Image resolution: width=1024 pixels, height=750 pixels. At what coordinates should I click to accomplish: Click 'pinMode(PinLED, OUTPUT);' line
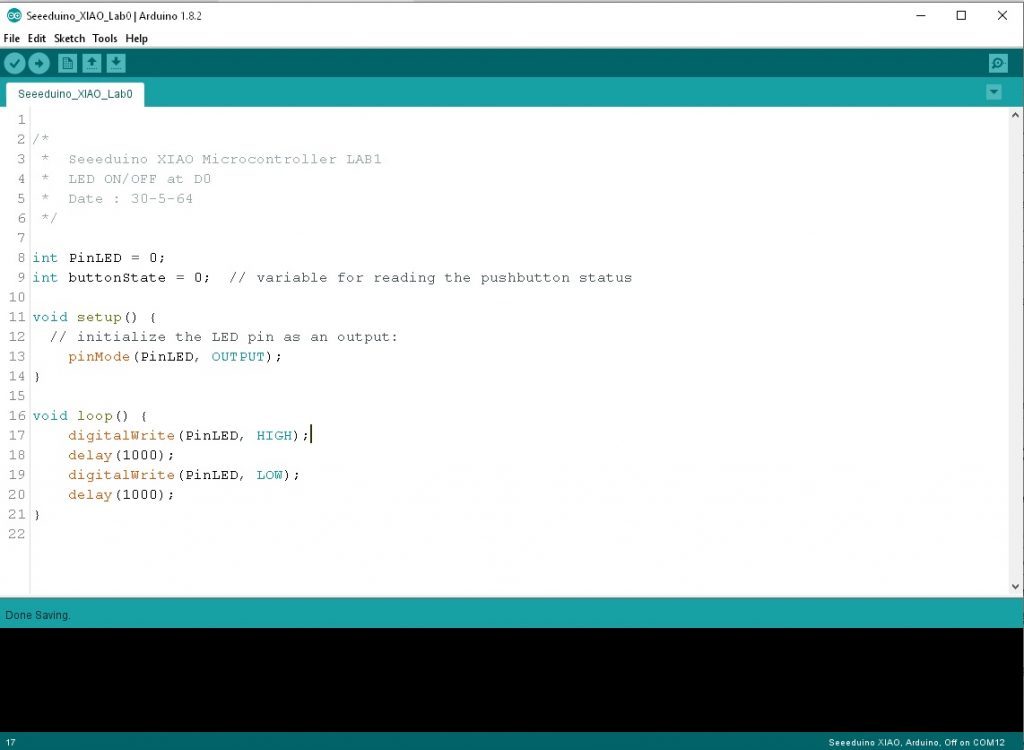[175, 357]
